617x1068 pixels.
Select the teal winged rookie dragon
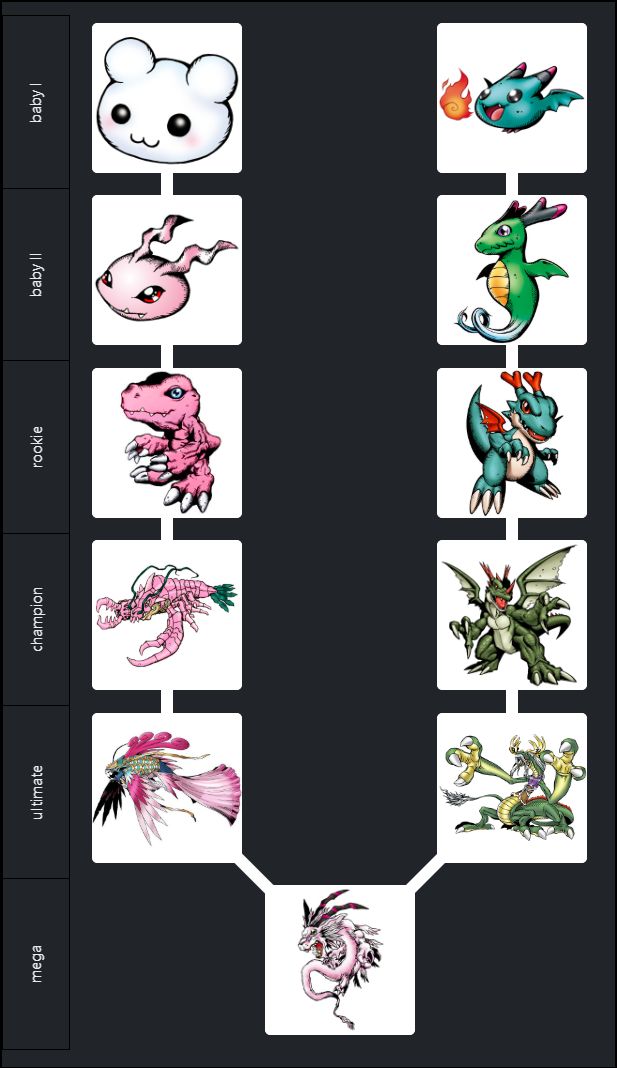tap(511, 443)
